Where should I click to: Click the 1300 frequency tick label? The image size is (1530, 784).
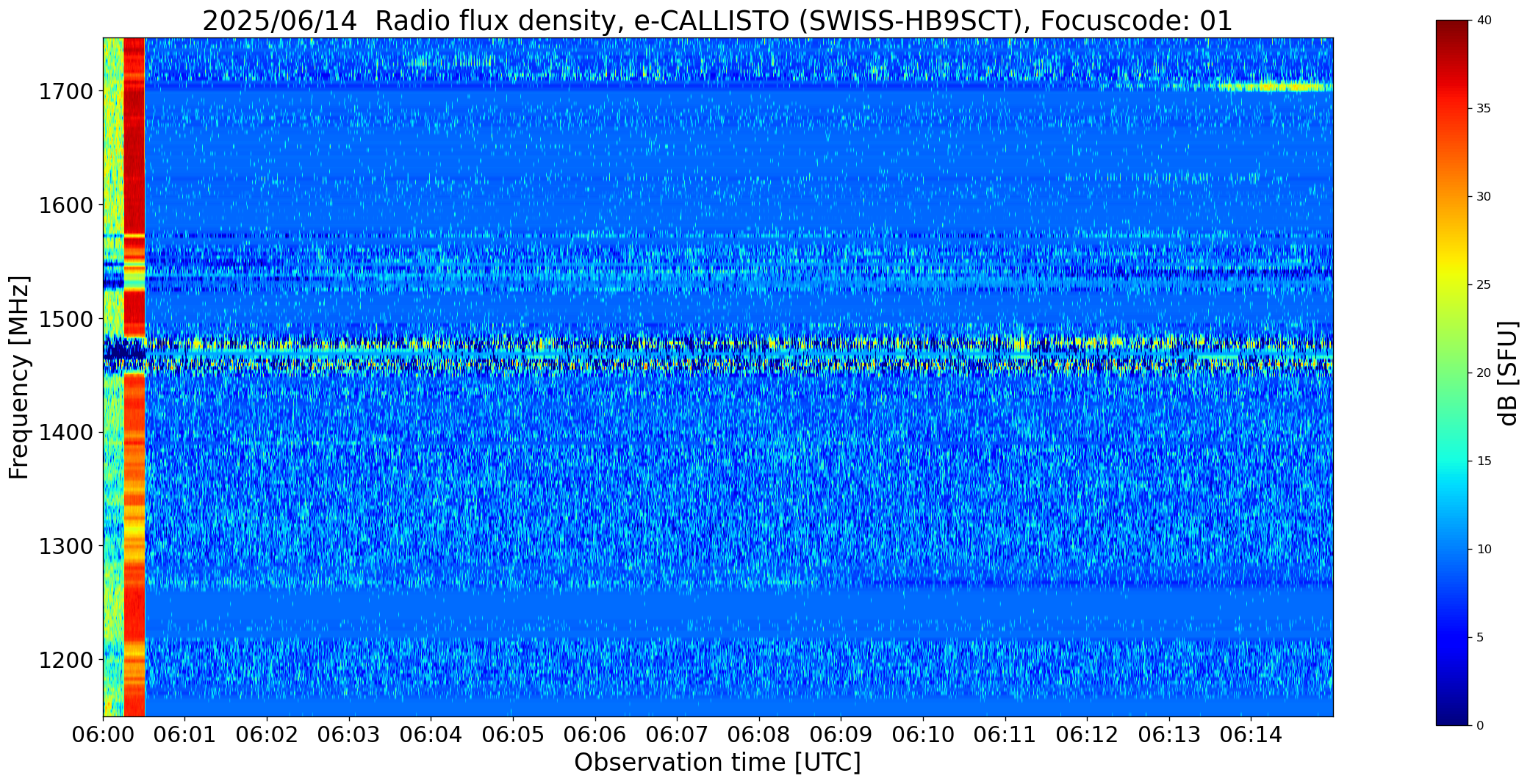pos(65,547)
